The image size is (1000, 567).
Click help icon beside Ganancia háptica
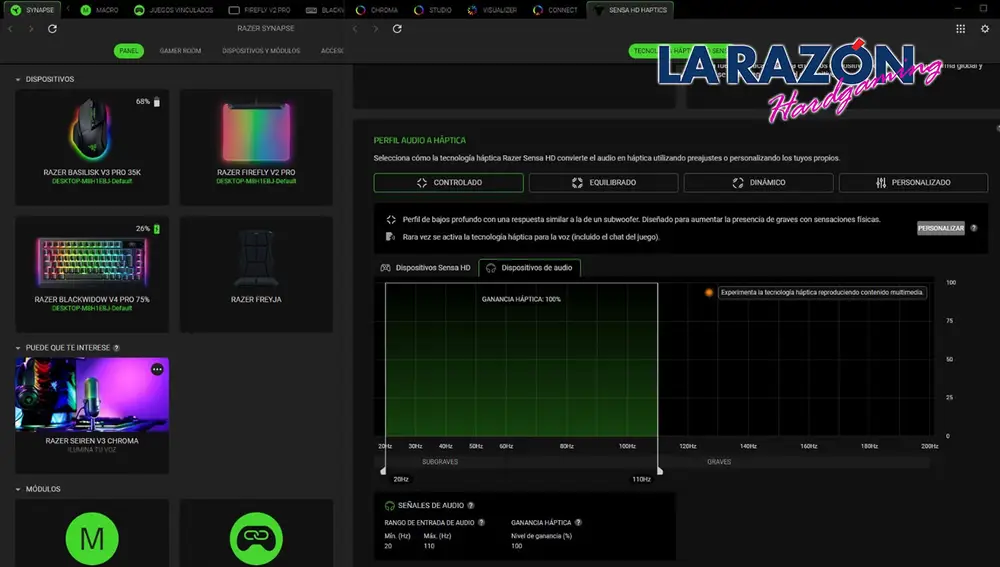[x=578, y=523]
